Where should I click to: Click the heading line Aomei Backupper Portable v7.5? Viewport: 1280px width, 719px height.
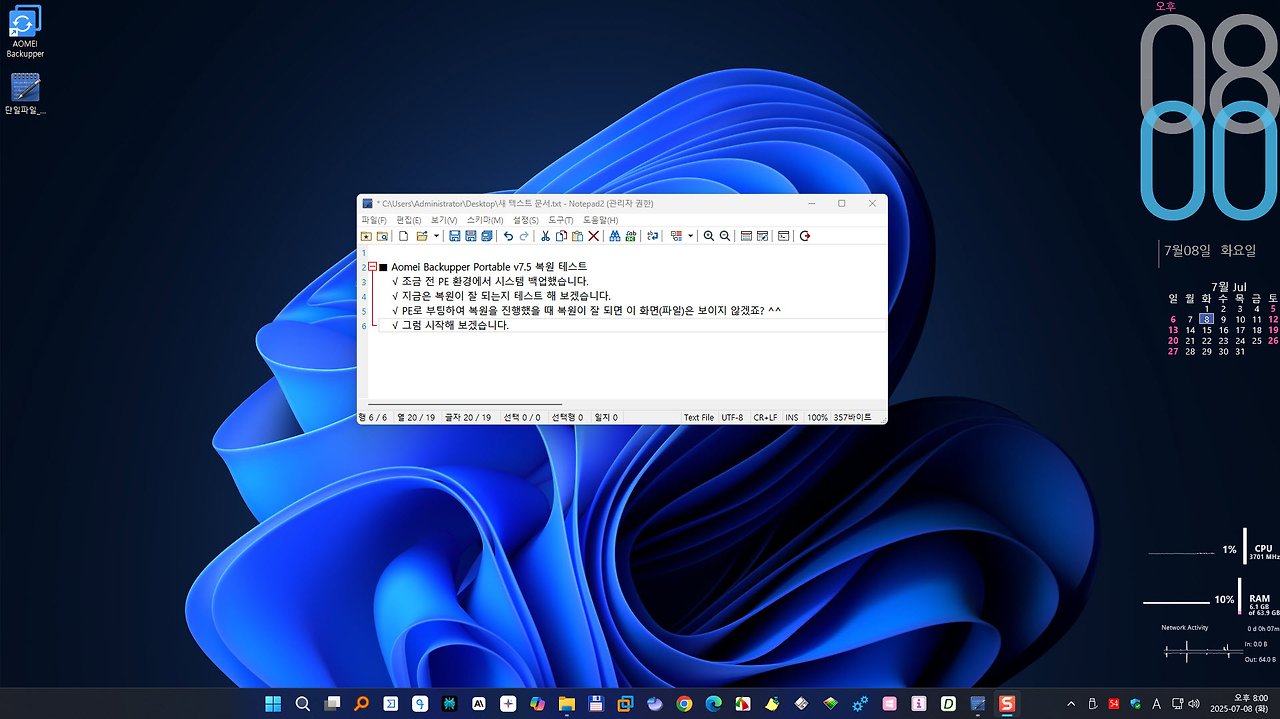coord(489,267)
